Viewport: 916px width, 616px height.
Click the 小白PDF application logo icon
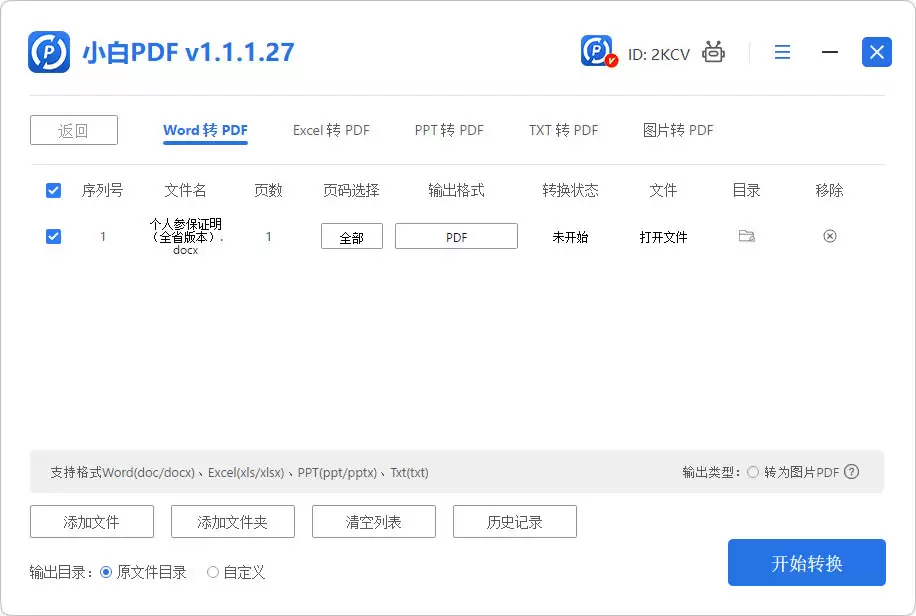pyautogui.click(x=47, y=52)
